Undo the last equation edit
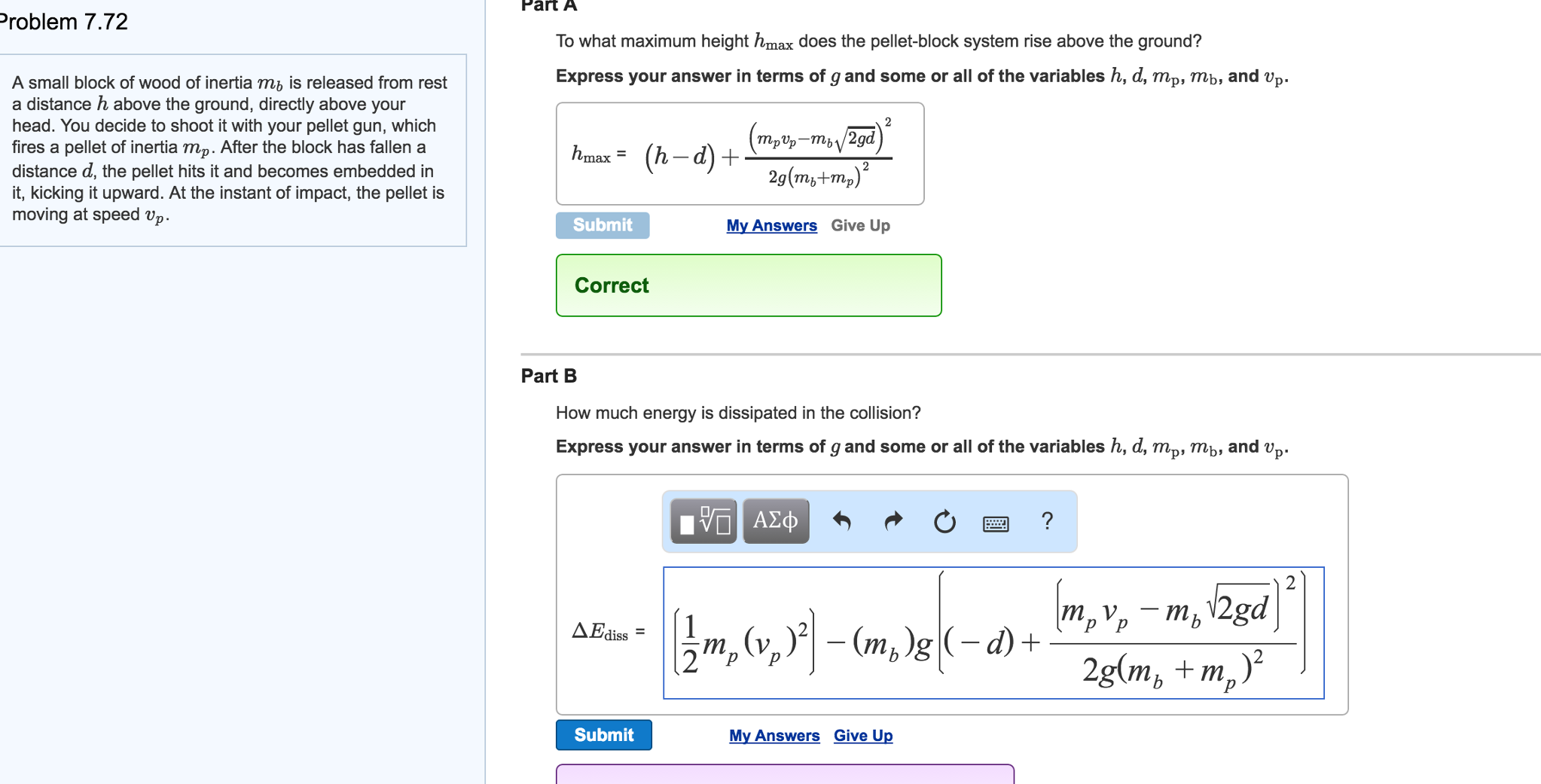1541x784 pixels. 841,520
